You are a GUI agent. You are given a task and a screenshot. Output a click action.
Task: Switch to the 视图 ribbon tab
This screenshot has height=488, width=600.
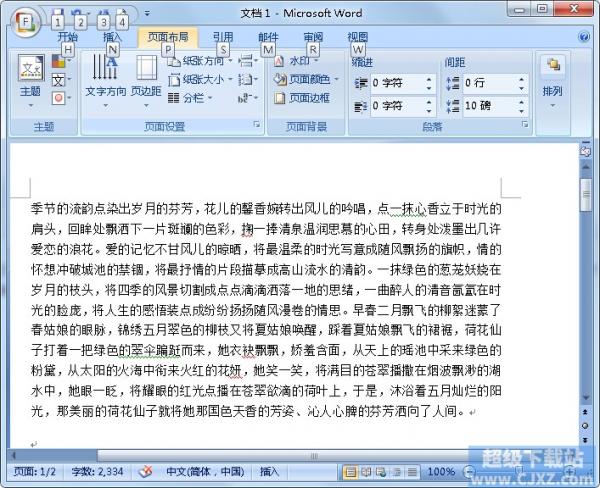(x=358, y=37)
